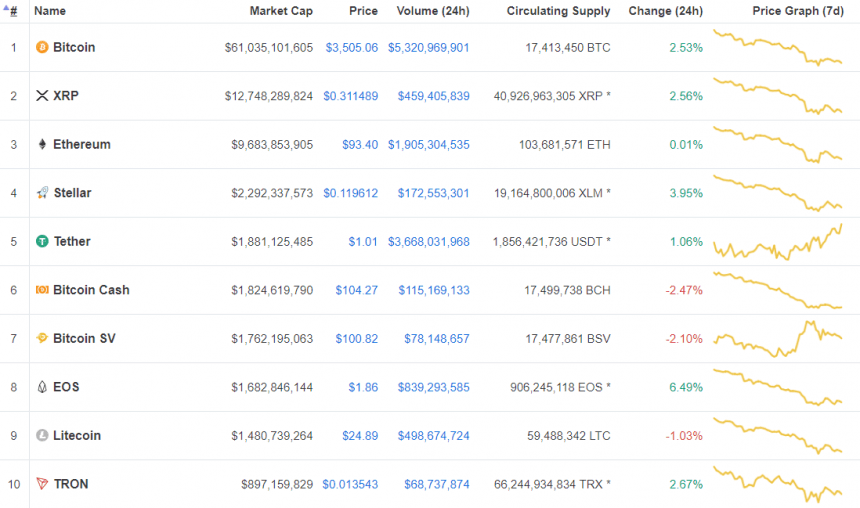Viewport: 860px width, 508px height.
Task: Sort by Change (24h) column header
Action: (x=665, y=11)
